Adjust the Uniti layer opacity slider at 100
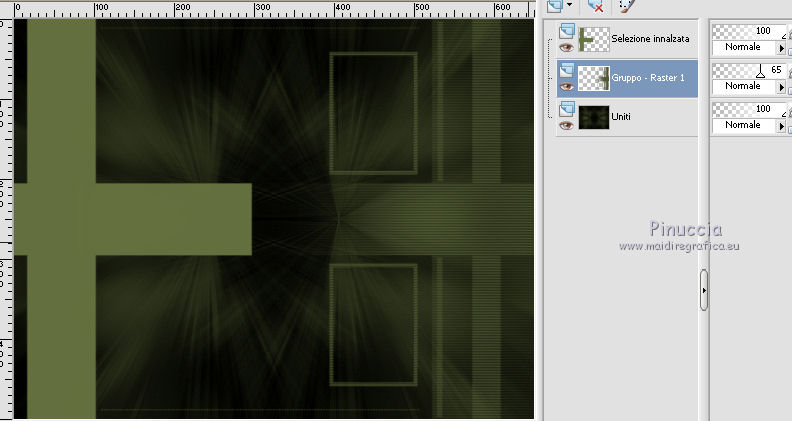Image resolution: width=792 pixels, height=421 pixels. tap(749, 109)
